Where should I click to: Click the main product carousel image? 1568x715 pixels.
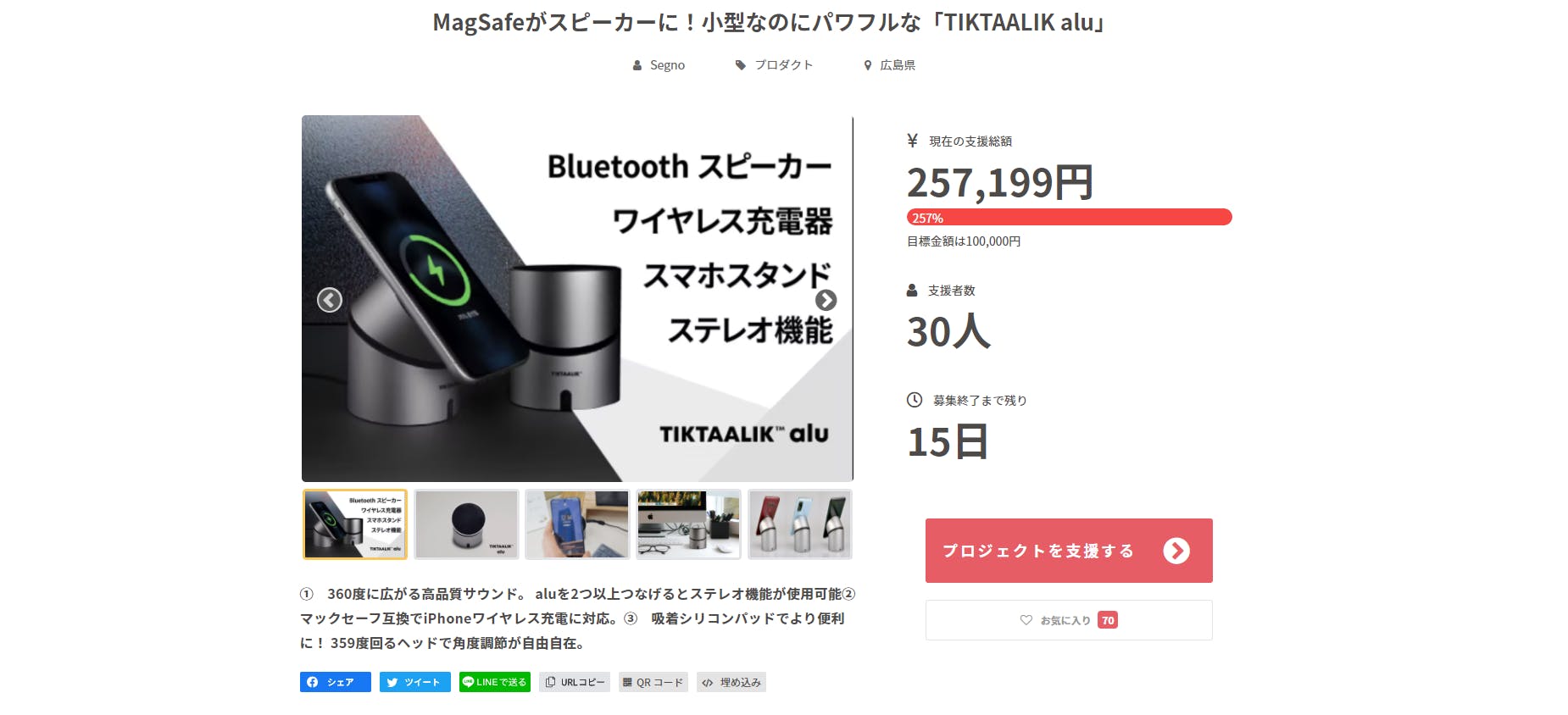(x=577, y=298)
